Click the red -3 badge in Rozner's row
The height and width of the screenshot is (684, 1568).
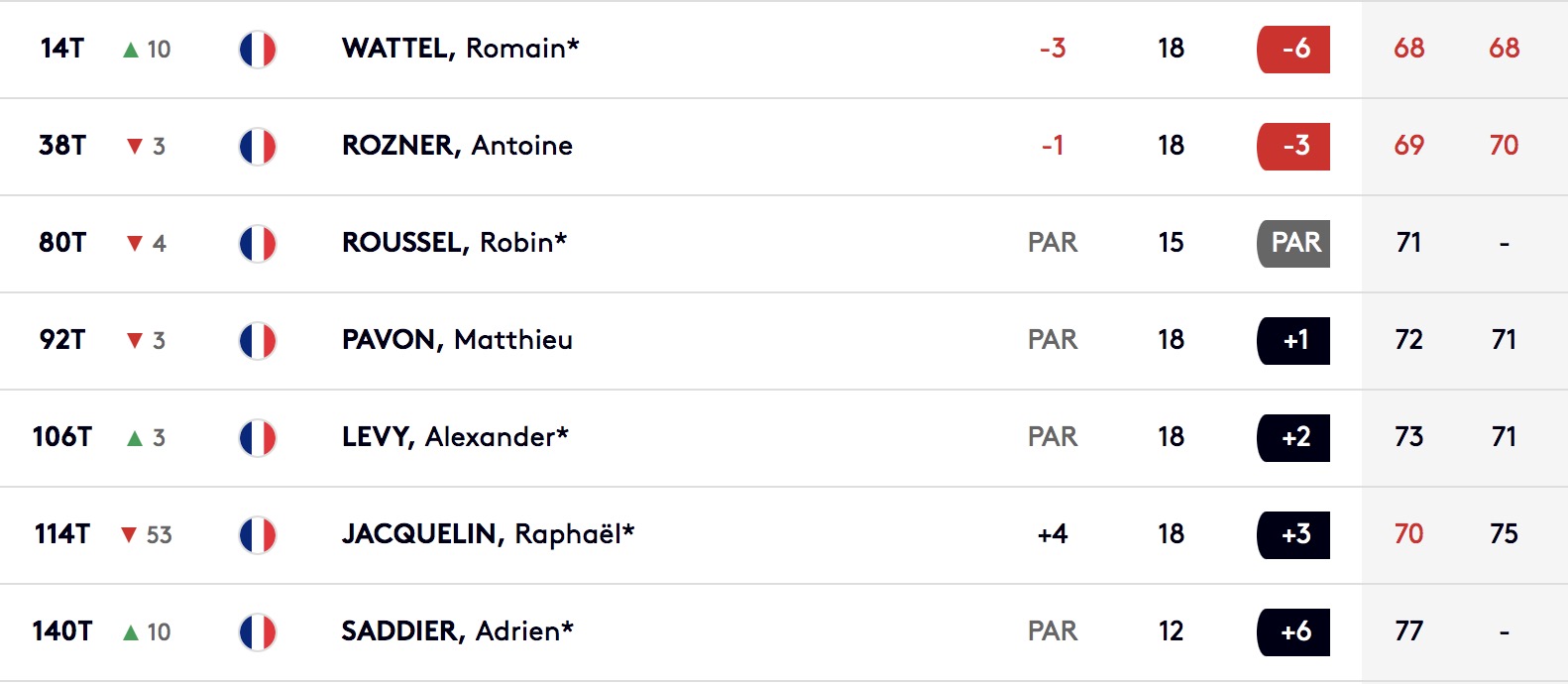coord(1293,146)
